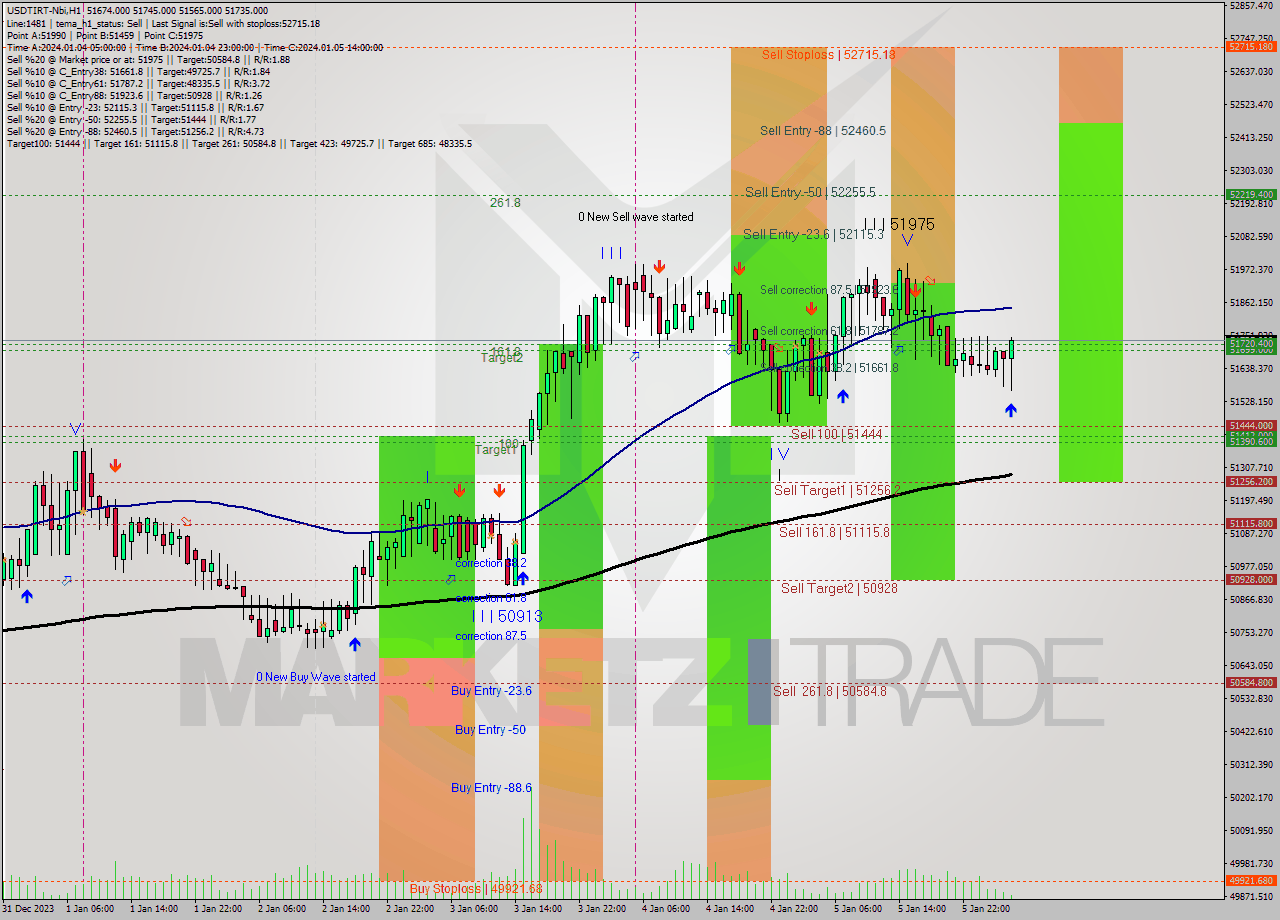Viewport: 1280px width, 920px height.
Task: Select the 'Sell 261.8 | 50584.8' label
Action: click(x=829, y=690)
